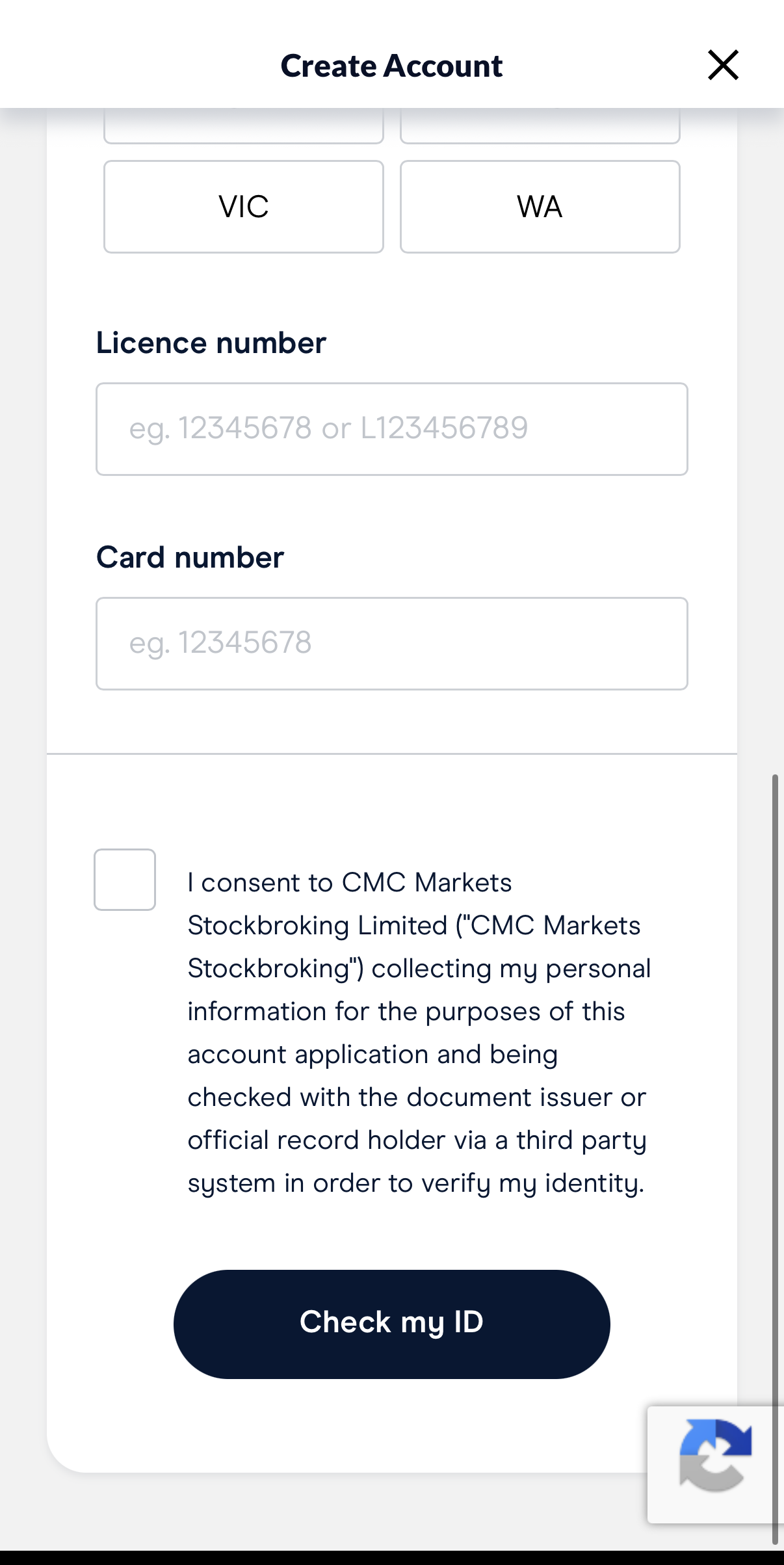This screenshot has height=1565, width=784.
Task: Choose WA as licence state
Action: pos(540,207)
